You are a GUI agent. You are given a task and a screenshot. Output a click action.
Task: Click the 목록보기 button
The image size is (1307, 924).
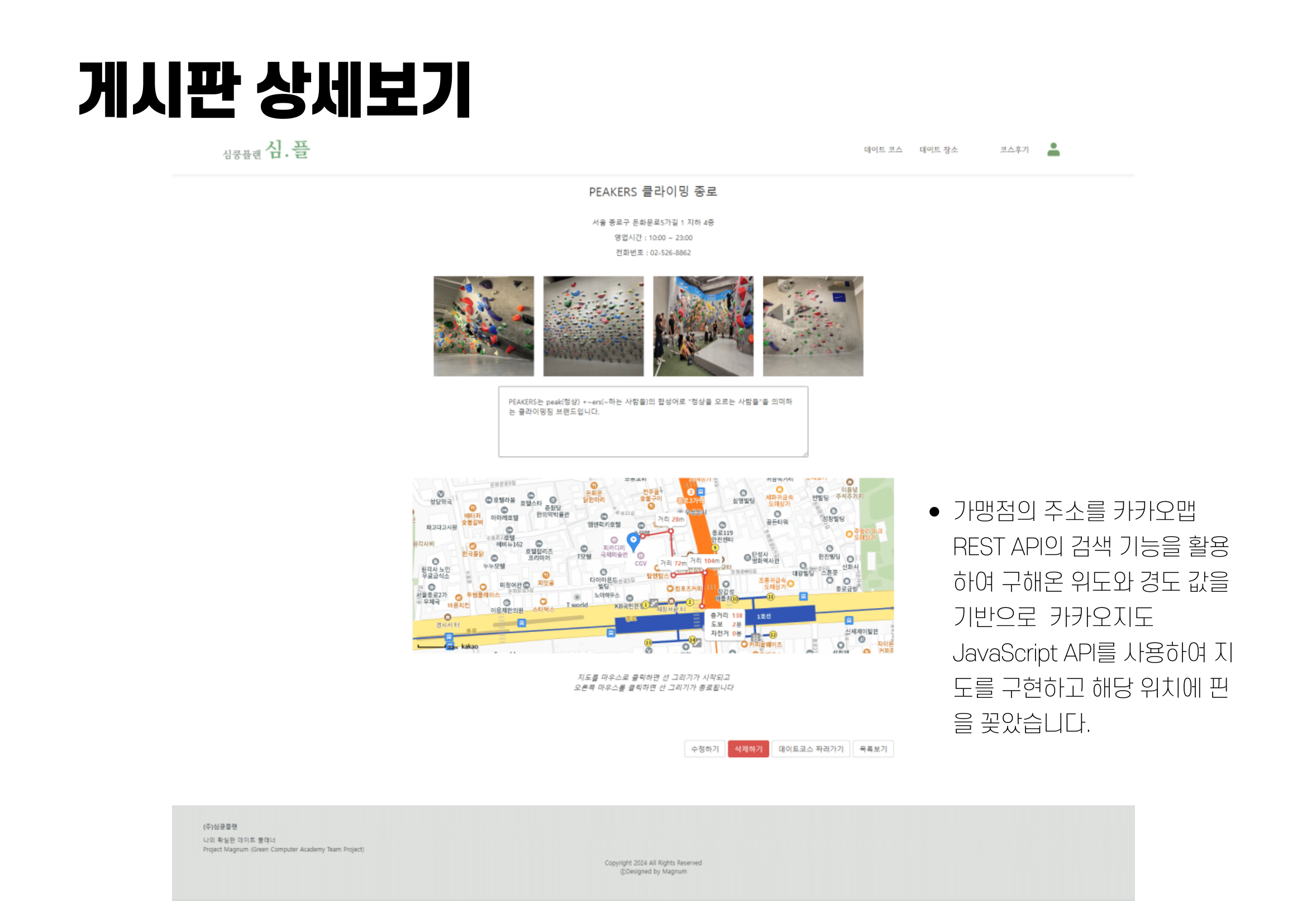pyautogui.click(x=873, y=749)
